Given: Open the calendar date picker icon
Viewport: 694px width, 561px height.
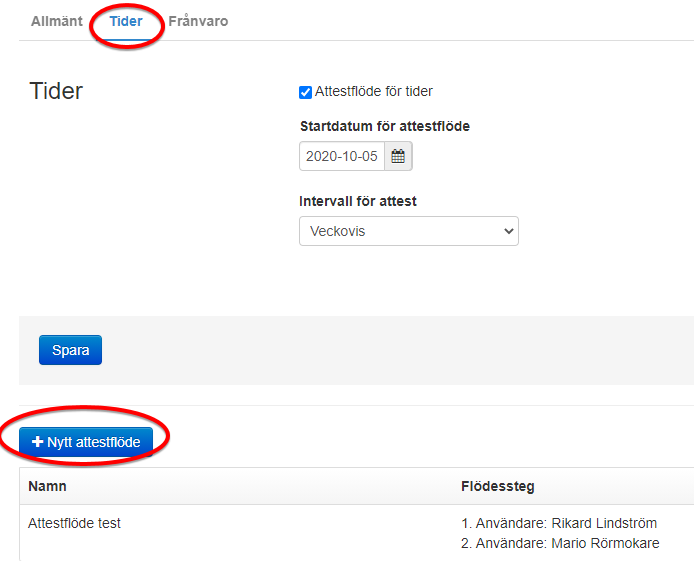Looking at the screenshot, I should (398, 156).
